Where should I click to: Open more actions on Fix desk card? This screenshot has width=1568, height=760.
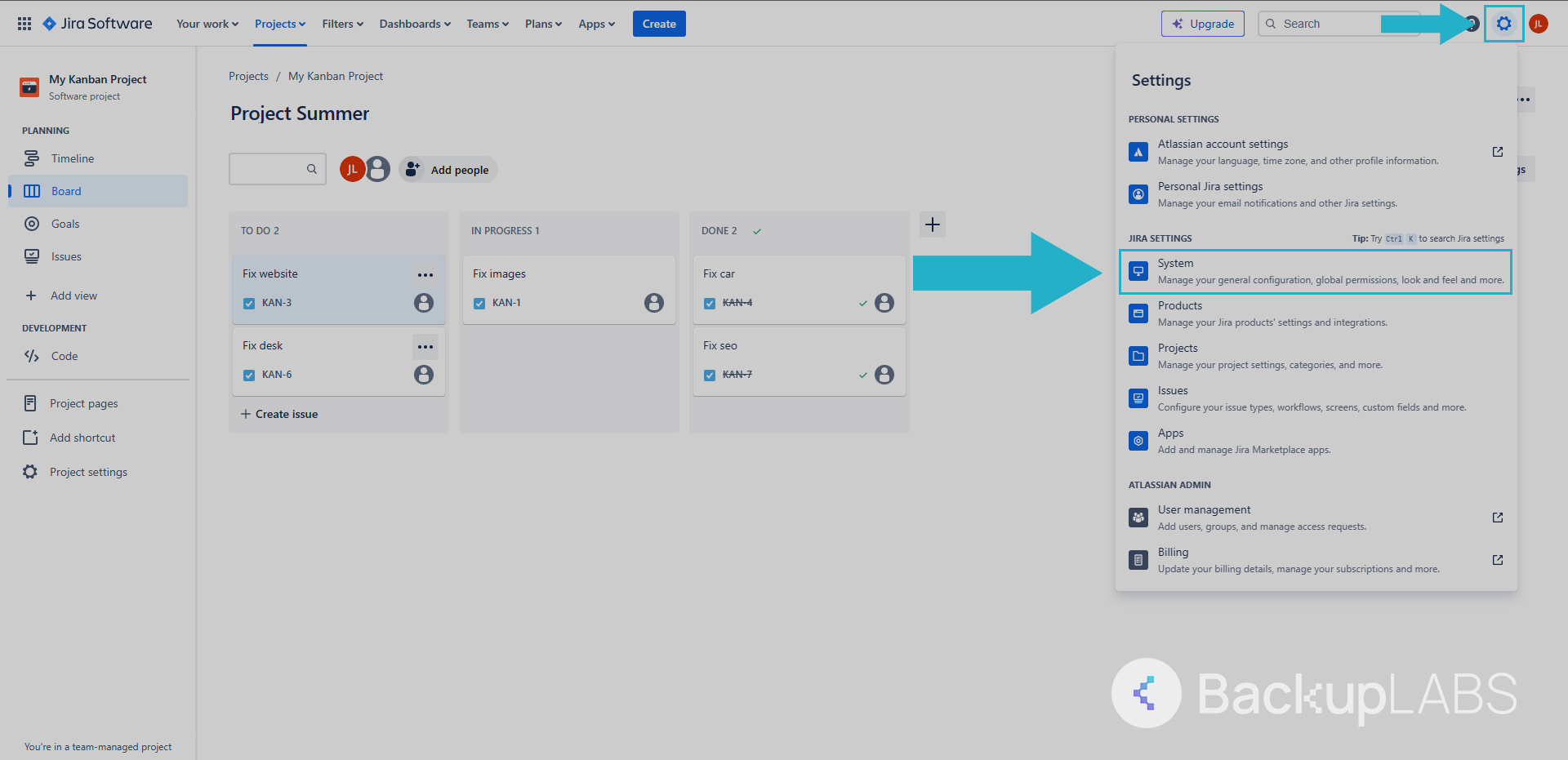425,347
